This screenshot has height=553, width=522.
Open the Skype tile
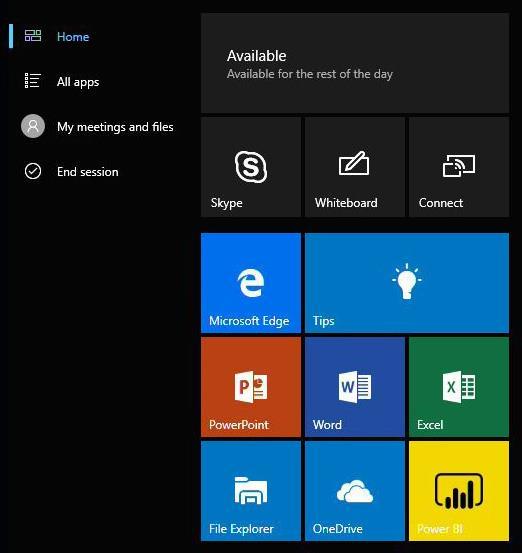tap(251, 167)
